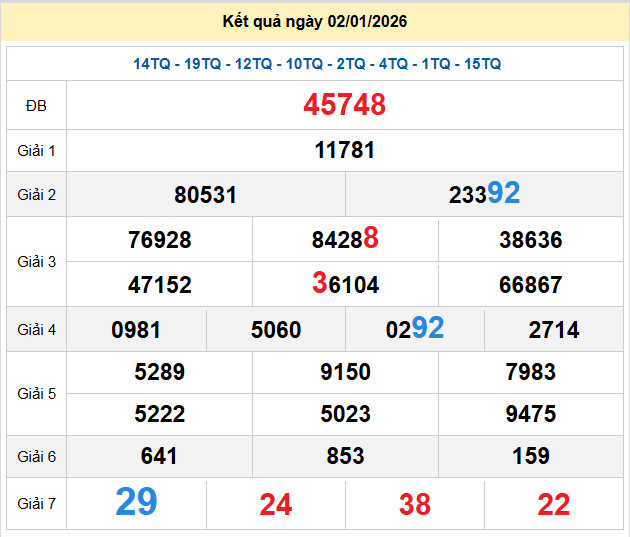Click the Giải 3 number 66867
This screenshot has height=537, width=630.
click(530, 285)
